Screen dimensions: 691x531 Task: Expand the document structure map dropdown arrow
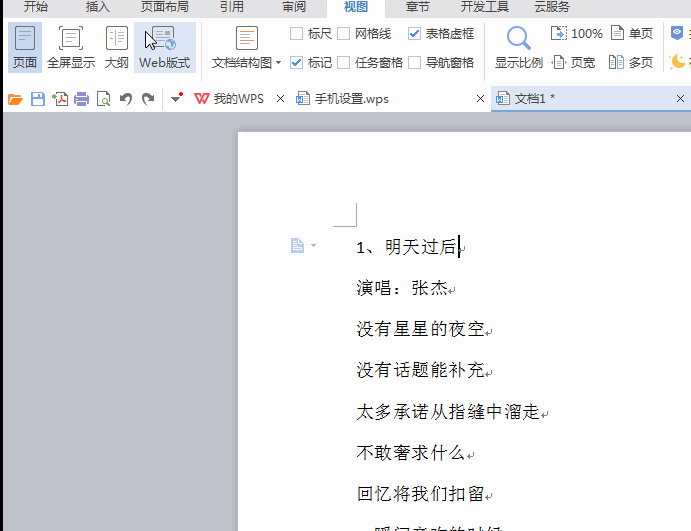(x=279, y=63)
